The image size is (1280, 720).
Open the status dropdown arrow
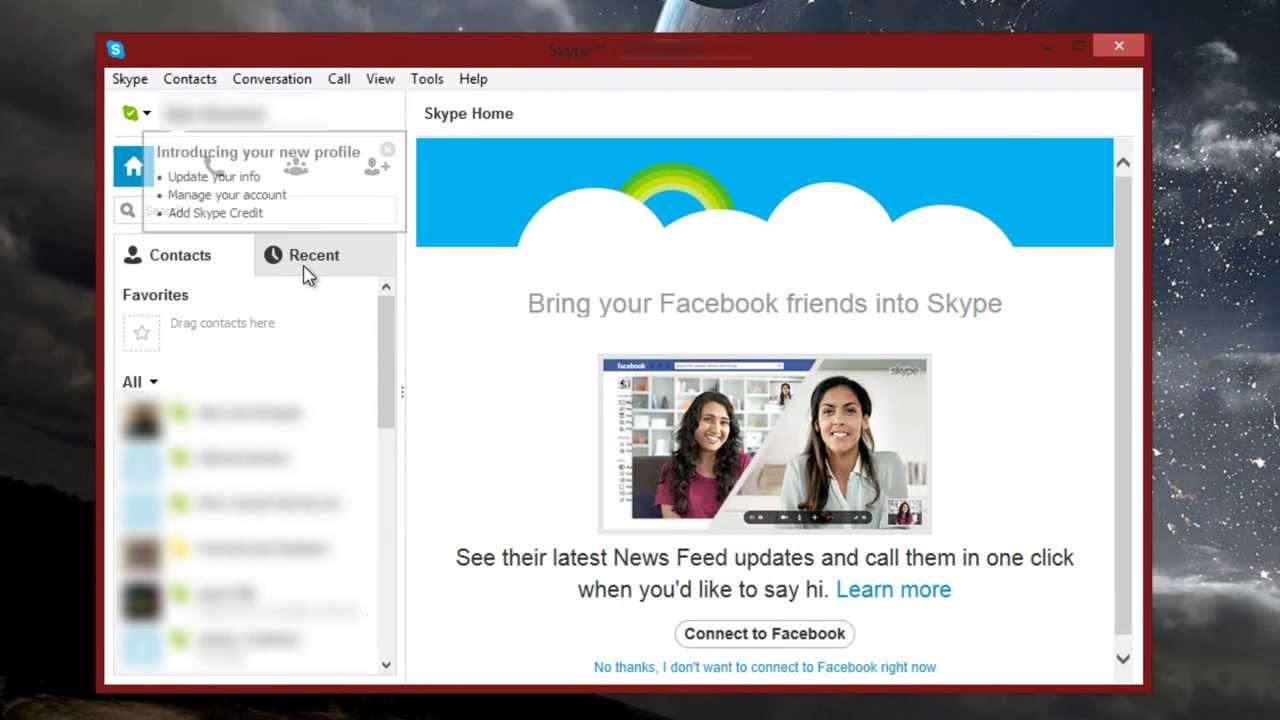147,113
